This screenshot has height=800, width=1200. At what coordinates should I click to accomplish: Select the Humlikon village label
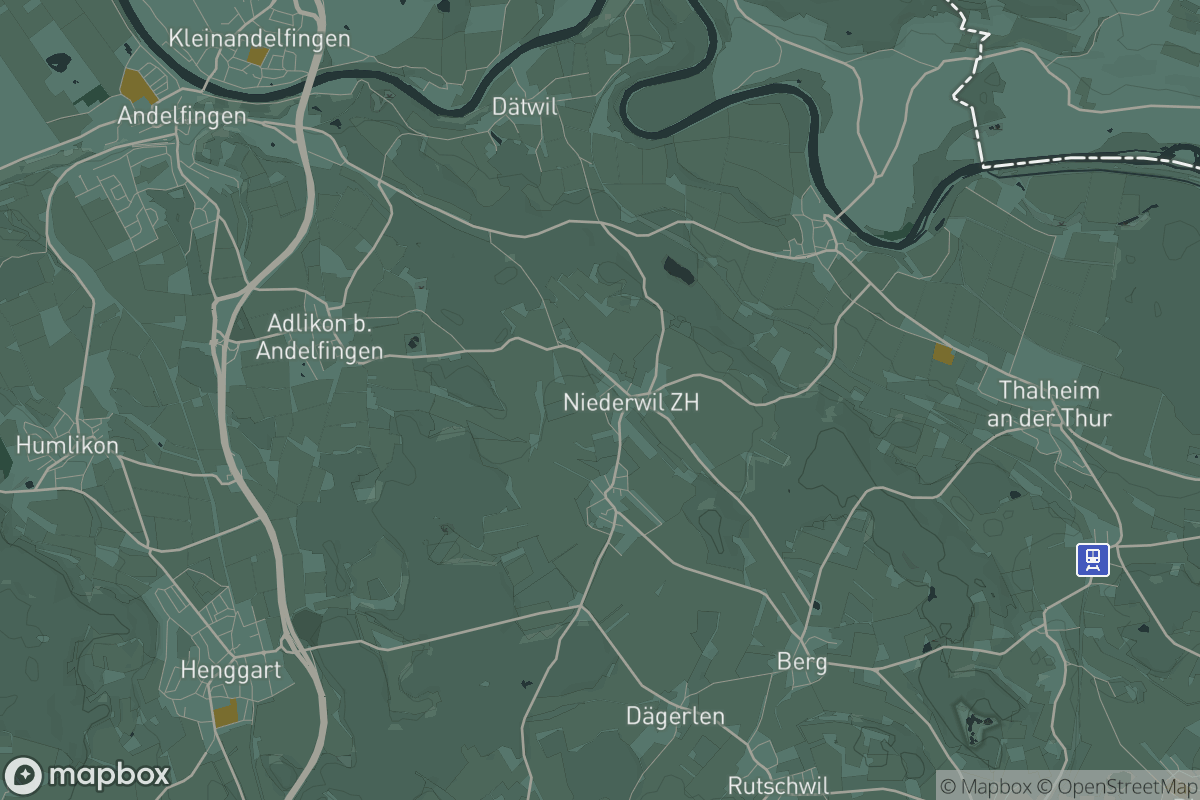(68, 445)
